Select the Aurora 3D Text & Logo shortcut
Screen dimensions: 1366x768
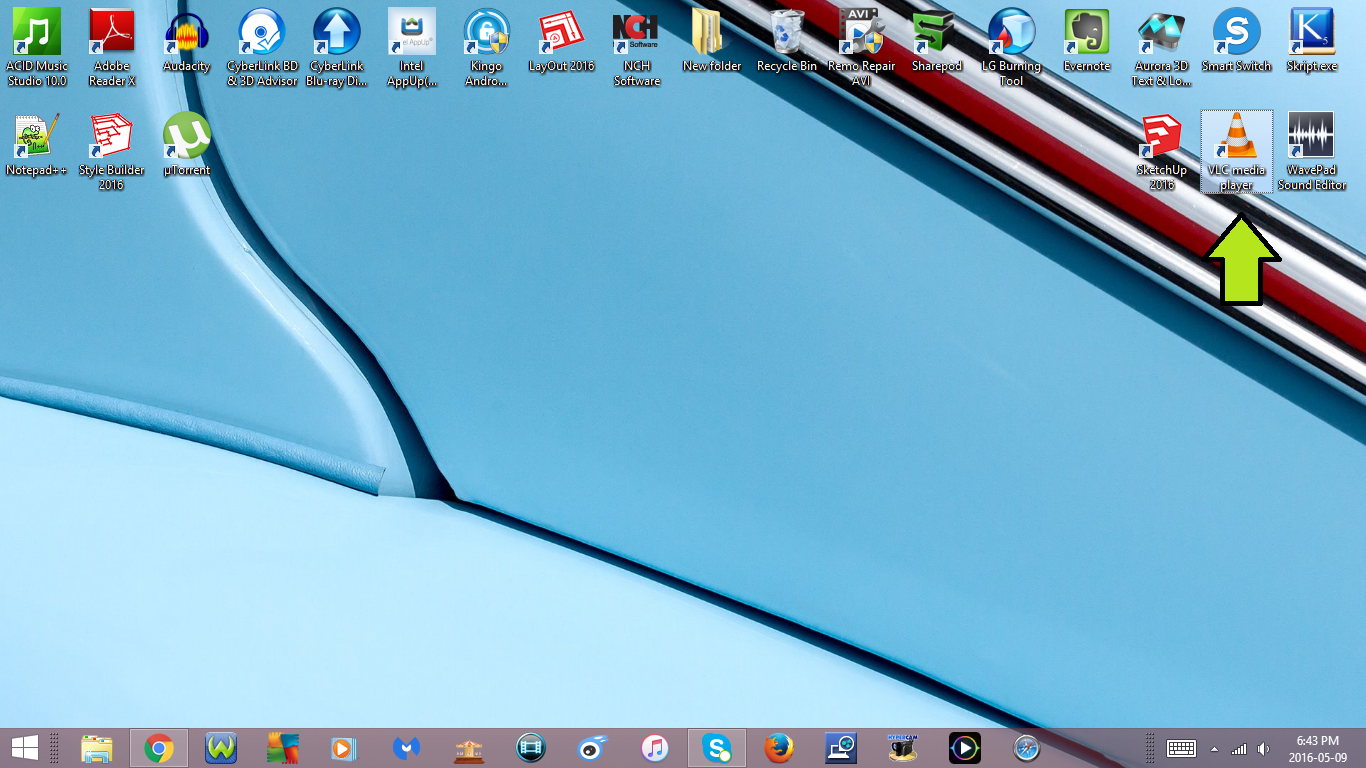(1162, 48)
